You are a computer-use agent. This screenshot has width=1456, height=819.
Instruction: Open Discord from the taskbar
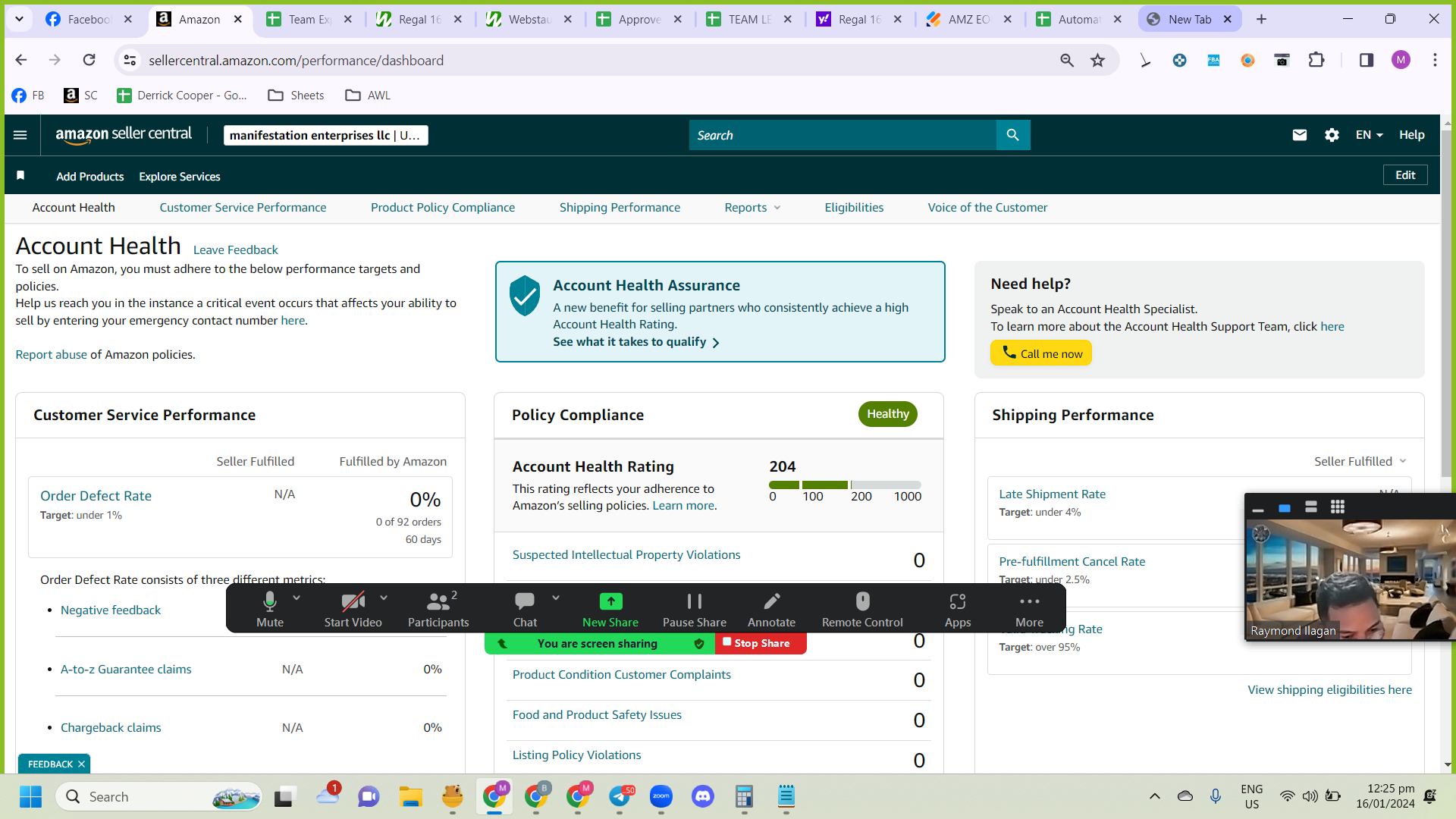click(x=703, y=797)
